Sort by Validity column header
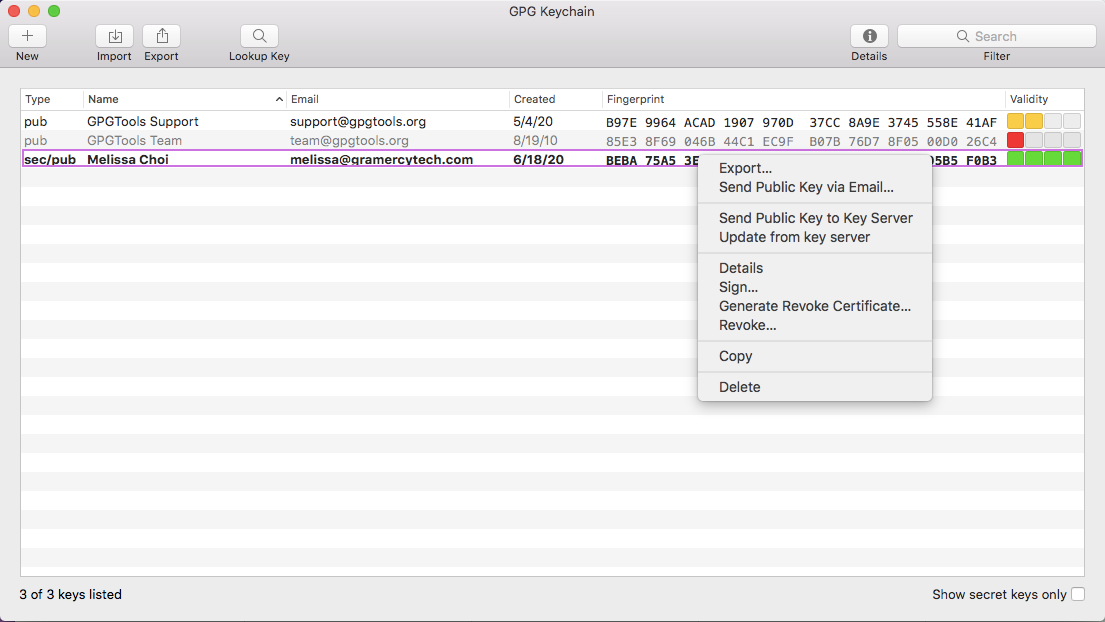This screenshot has height=622, width=1105. [x=1044, y=99]
